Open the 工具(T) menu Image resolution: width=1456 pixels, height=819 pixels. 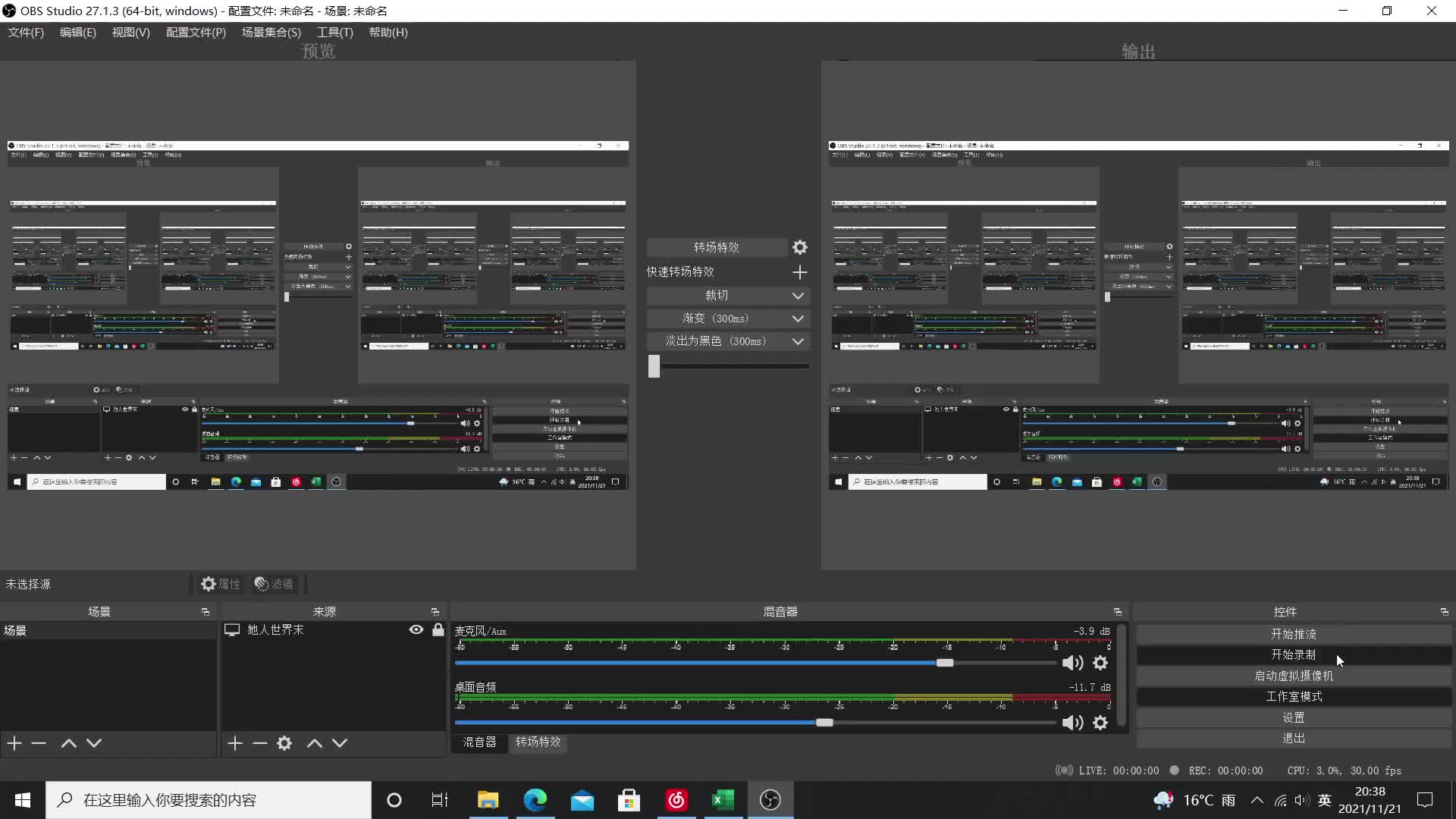[x=334, y=33]
